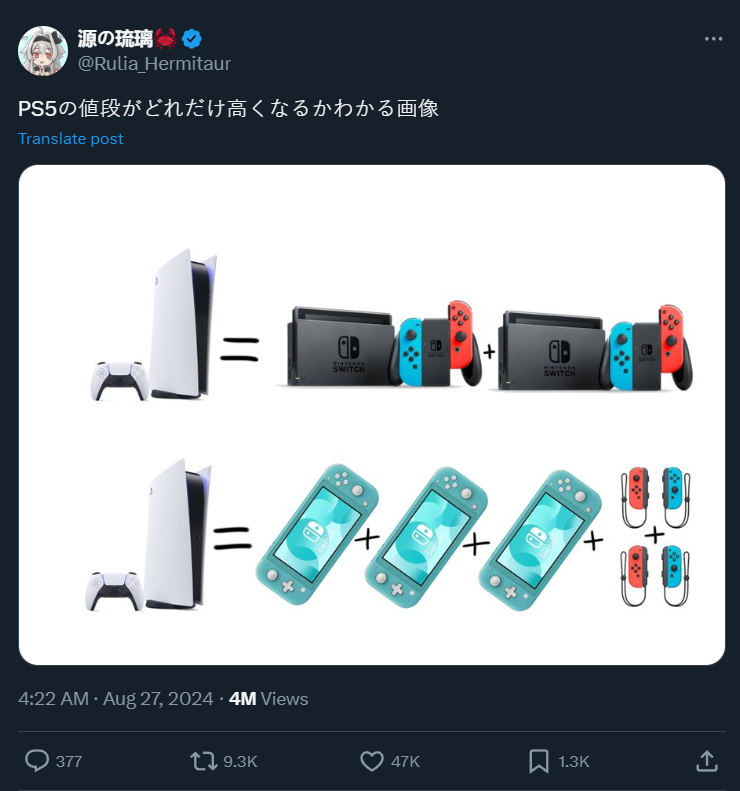
Task: Click the 377 replies count
Action: coord(69,761)
